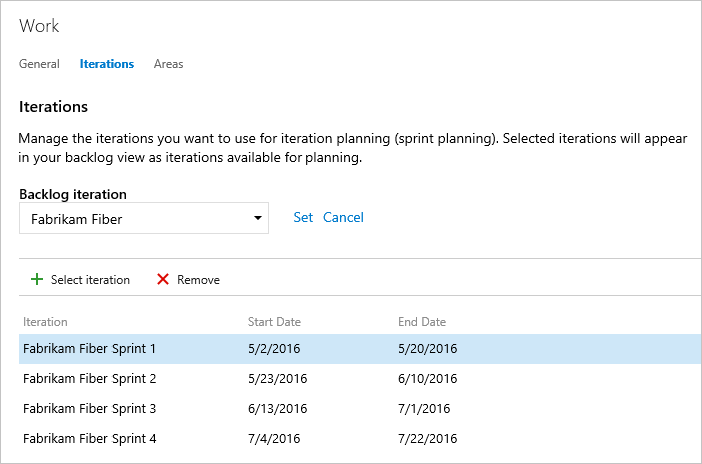
Task: Click the Fabrikam Fiber combo box field
Action: [x=144, y=218]
